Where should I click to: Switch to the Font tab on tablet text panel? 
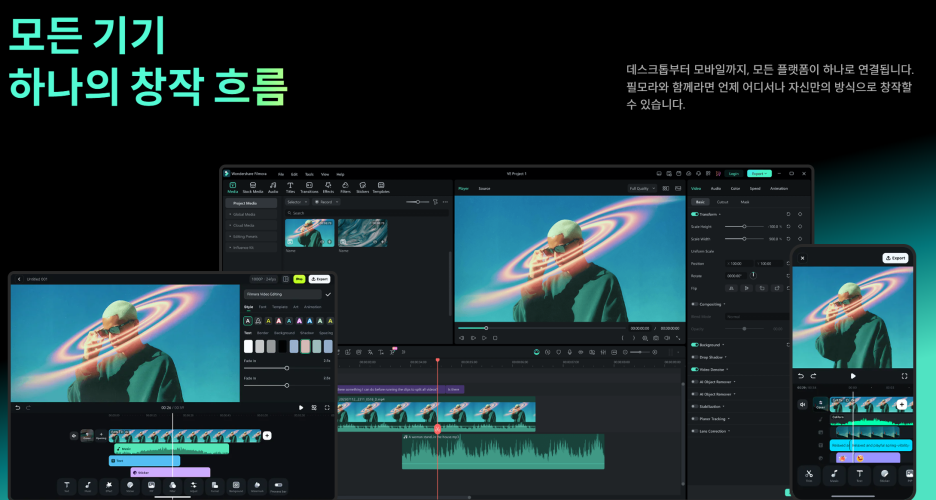pyautogui.click(x=263, y=307)
